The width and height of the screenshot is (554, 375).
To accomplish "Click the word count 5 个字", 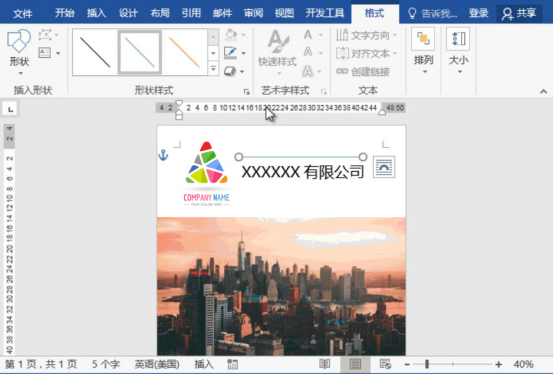I will click(106, 364).
